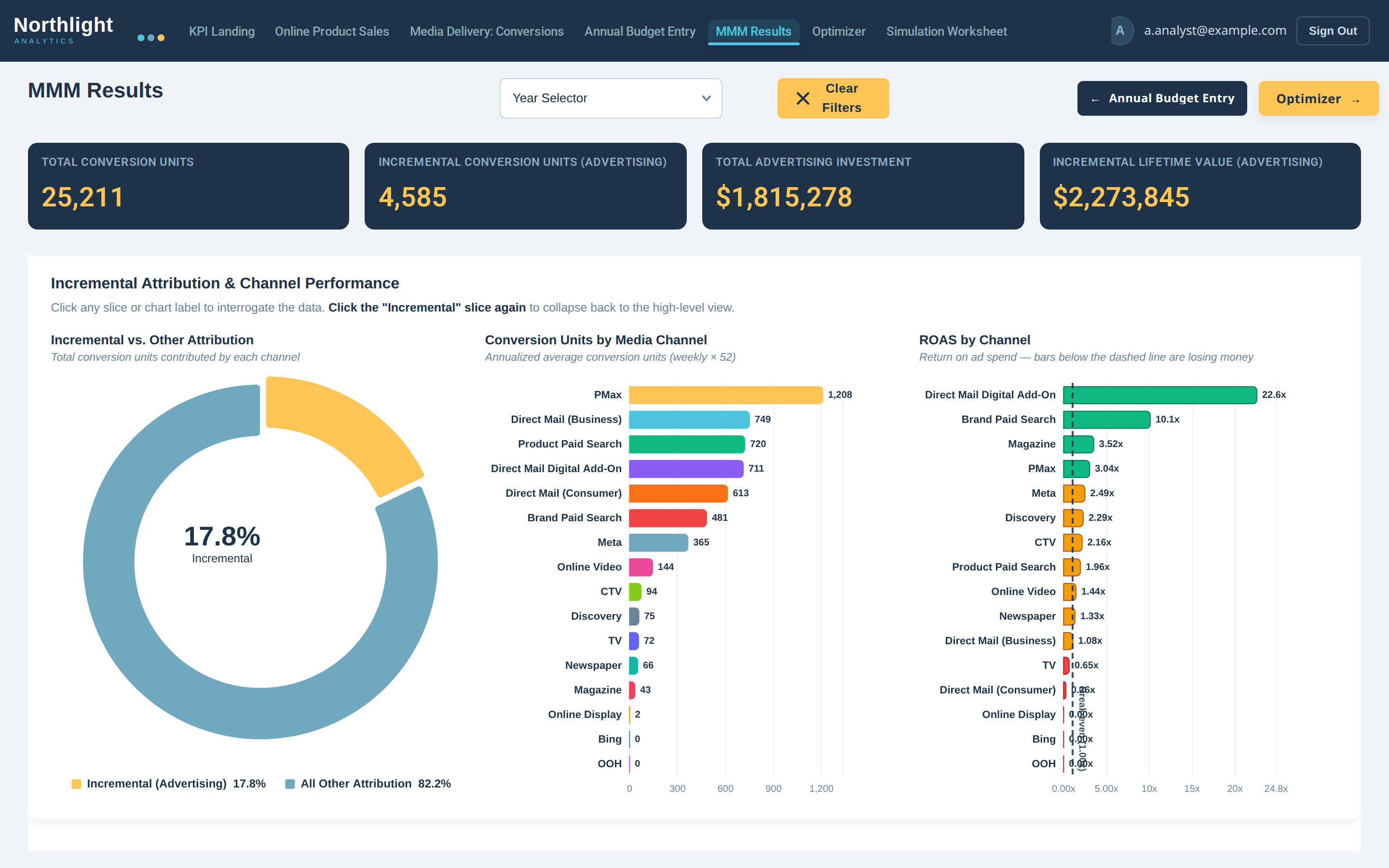
Task: Switch to Simulation Worksheet tab
Action: pyautogui.click(x=946, y=31)
